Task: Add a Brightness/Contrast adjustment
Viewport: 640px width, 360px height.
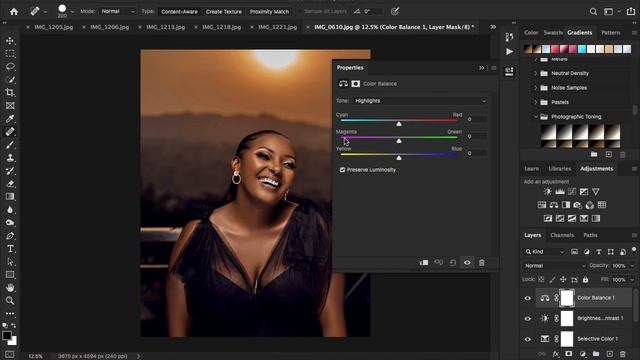Action: (548, 191)
